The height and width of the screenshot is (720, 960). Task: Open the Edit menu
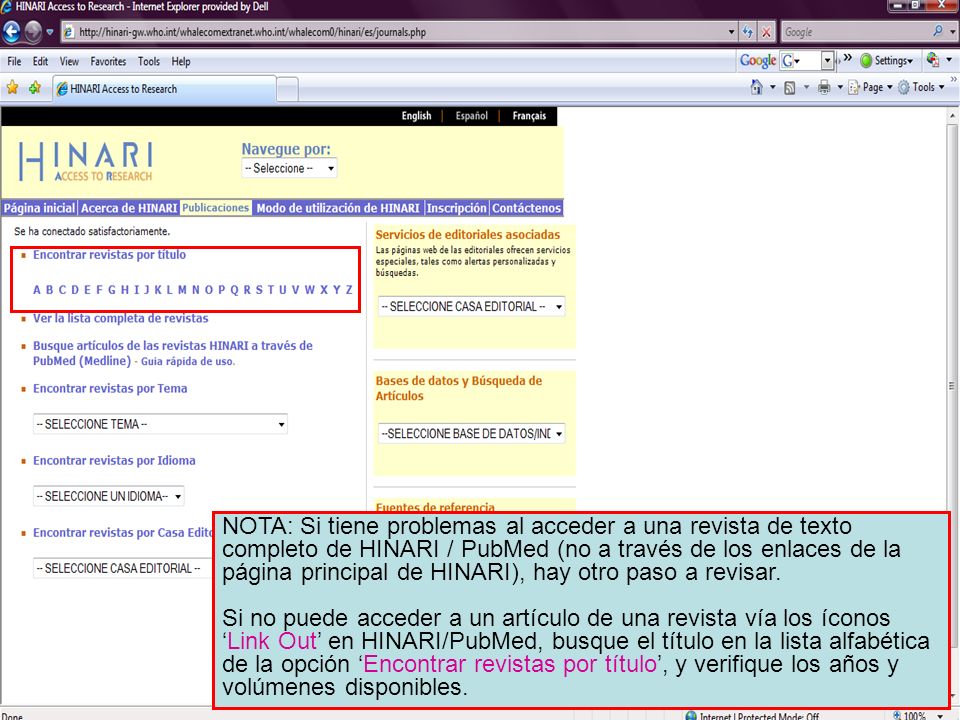40,61
